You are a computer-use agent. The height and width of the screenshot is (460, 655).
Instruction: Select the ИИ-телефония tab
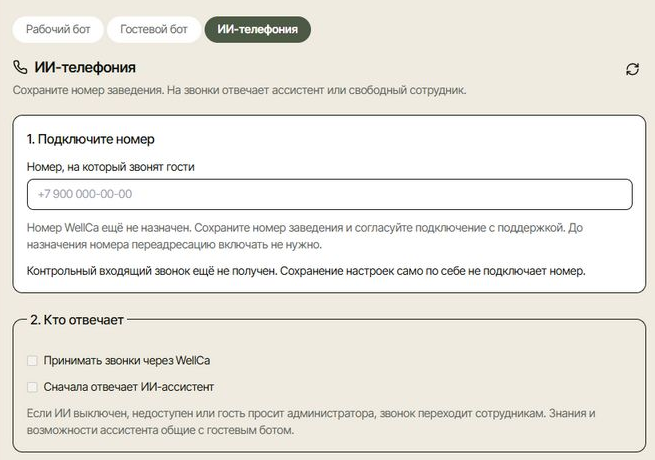pyautogui.click(x=257, y=29)
